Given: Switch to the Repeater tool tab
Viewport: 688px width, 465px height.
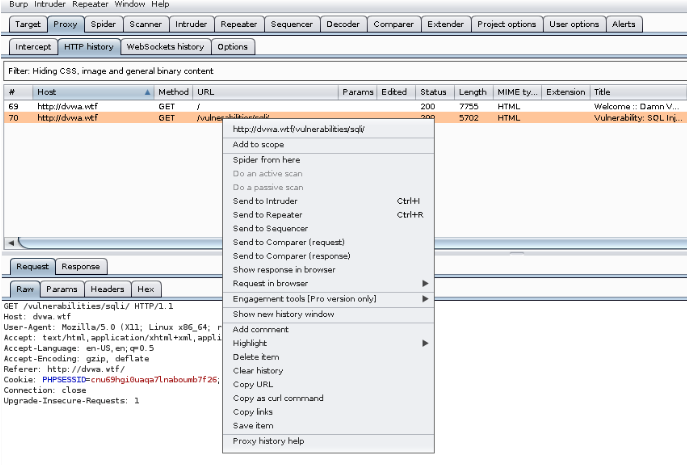Looking at the screenshot, I should click(x=239, y=24).
